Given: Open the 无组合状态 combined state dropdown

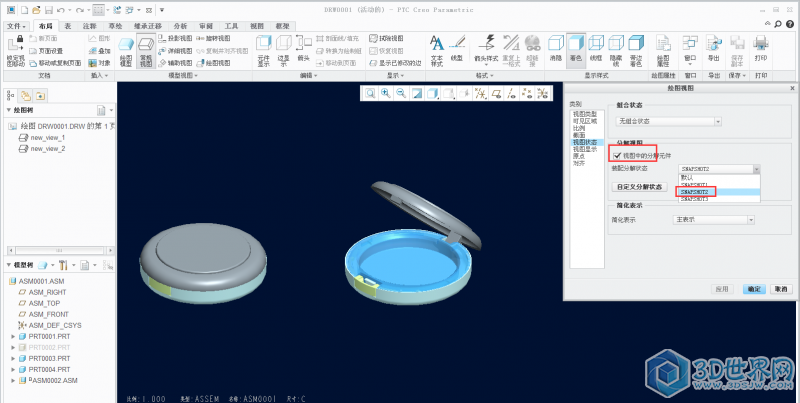Looking at the screenshot, I should click(669, 121).
